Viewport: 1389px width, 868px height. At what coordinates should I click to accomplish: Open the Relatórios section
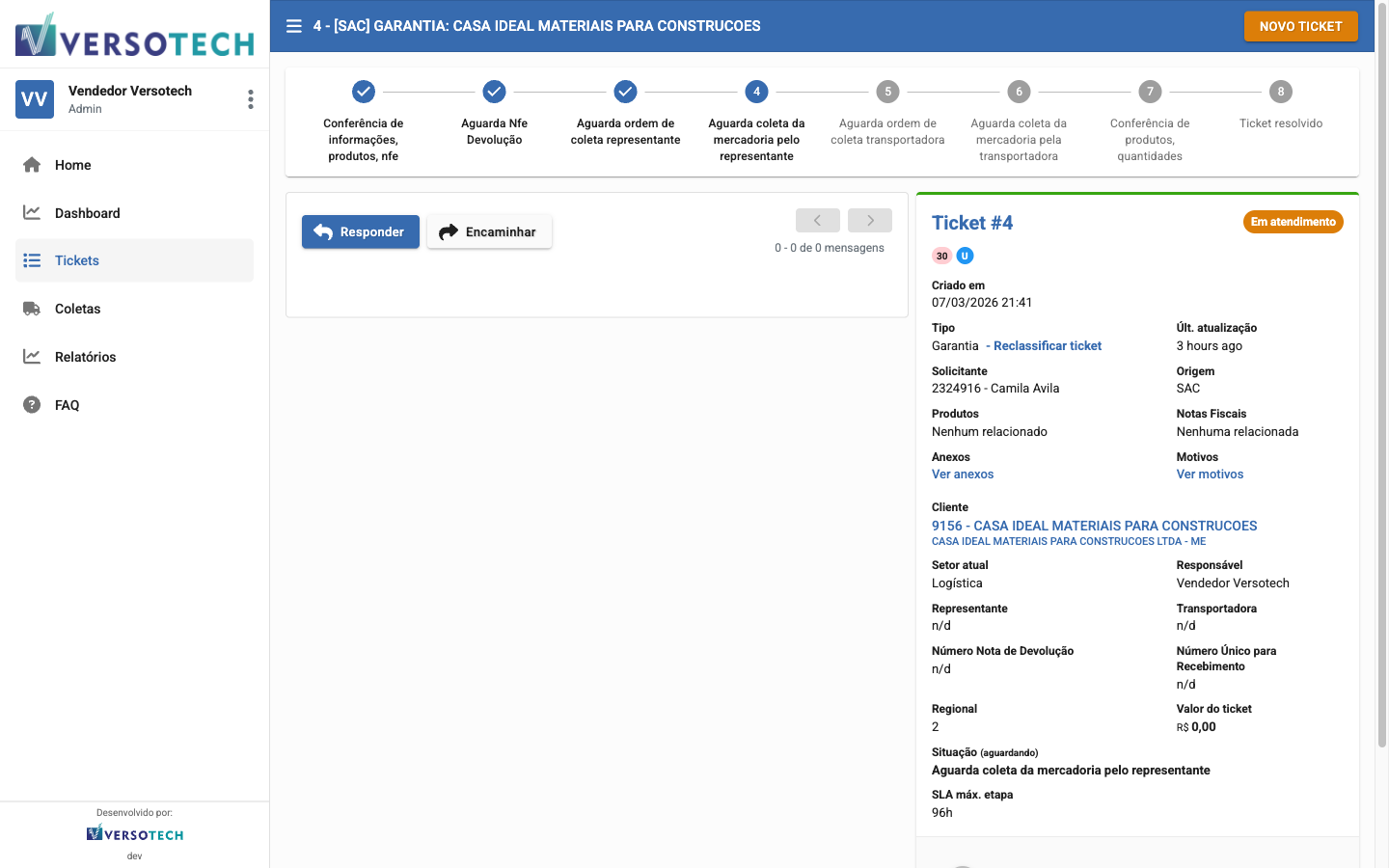87,356
